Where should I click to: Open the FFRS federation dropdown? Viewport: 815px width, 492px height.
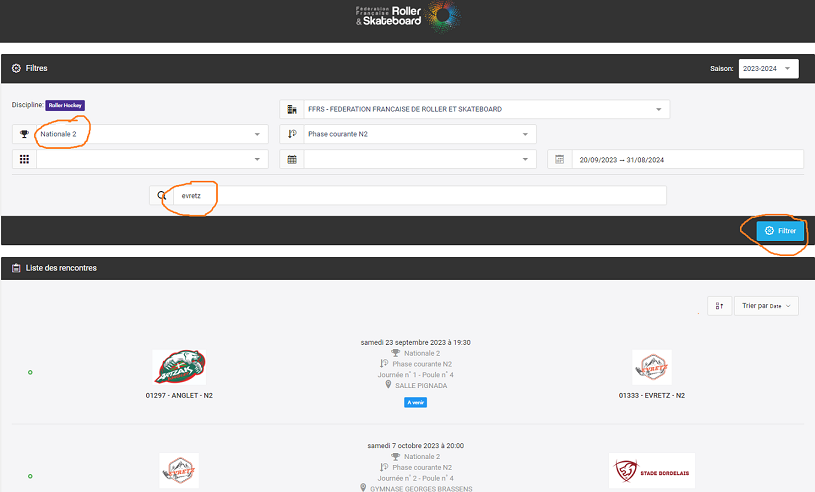click(487, 109)
